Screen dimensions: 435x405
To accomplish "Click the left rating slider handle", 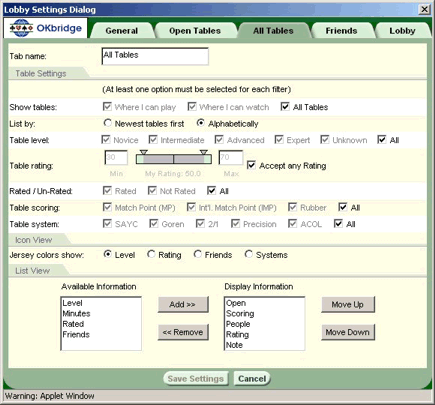I will (144, 152).
